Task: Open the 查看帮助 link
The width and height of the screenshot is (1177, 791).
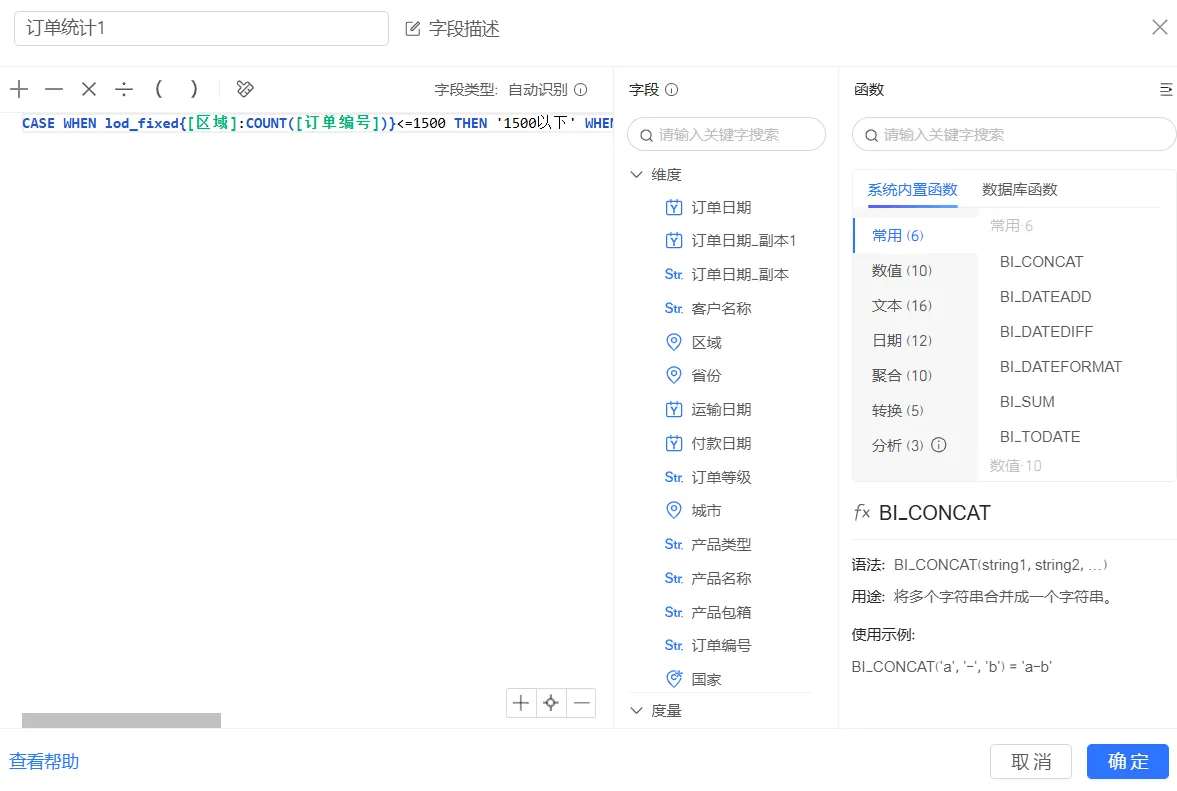Action: point(44,761)
